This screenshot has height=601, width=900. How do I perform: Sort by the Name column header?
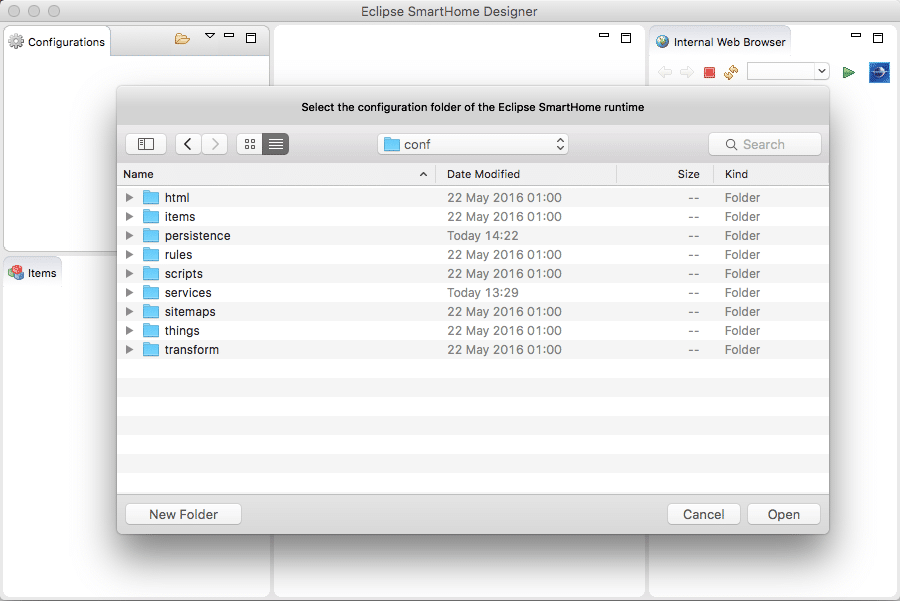[276, 174]
